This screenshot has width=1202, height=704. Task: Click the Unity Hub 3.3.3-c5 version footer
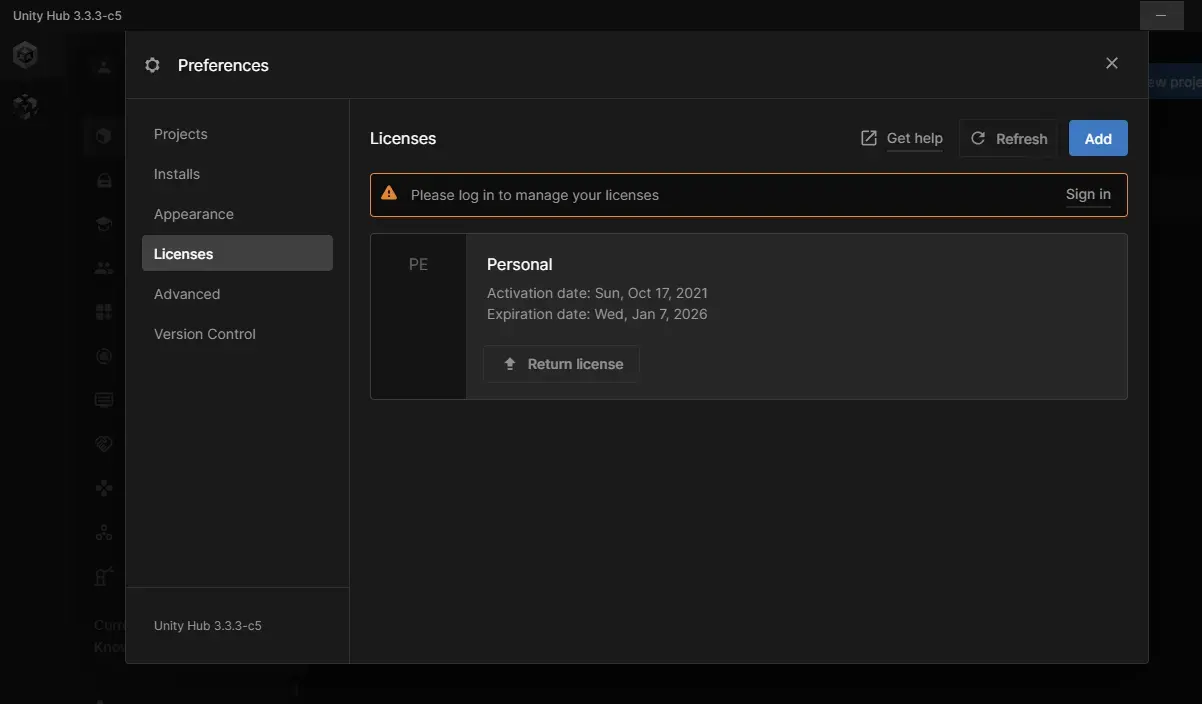click(x=208, y=625)
